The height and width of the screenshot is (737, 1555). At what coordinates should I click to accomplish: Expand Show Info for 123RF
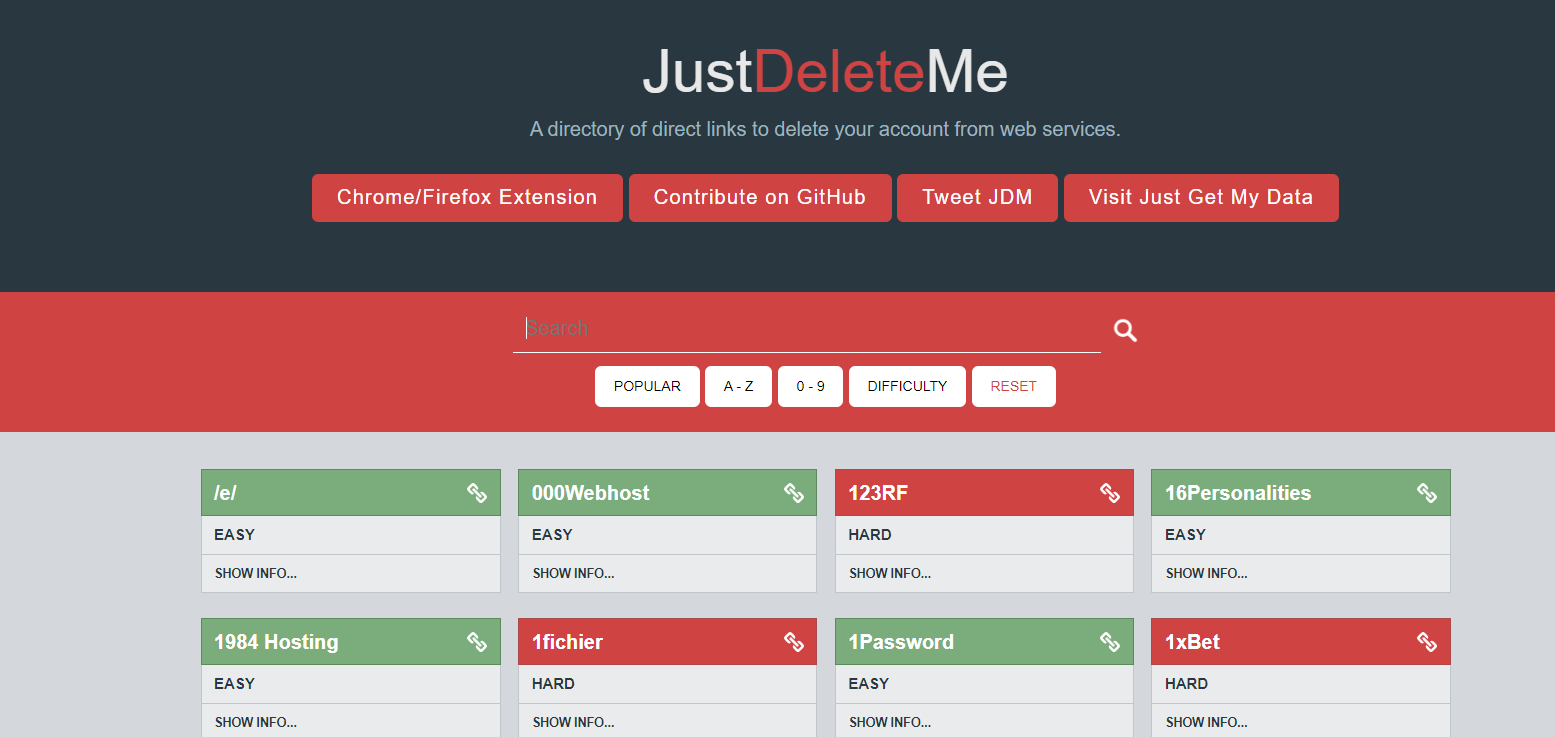coord(890,573)
